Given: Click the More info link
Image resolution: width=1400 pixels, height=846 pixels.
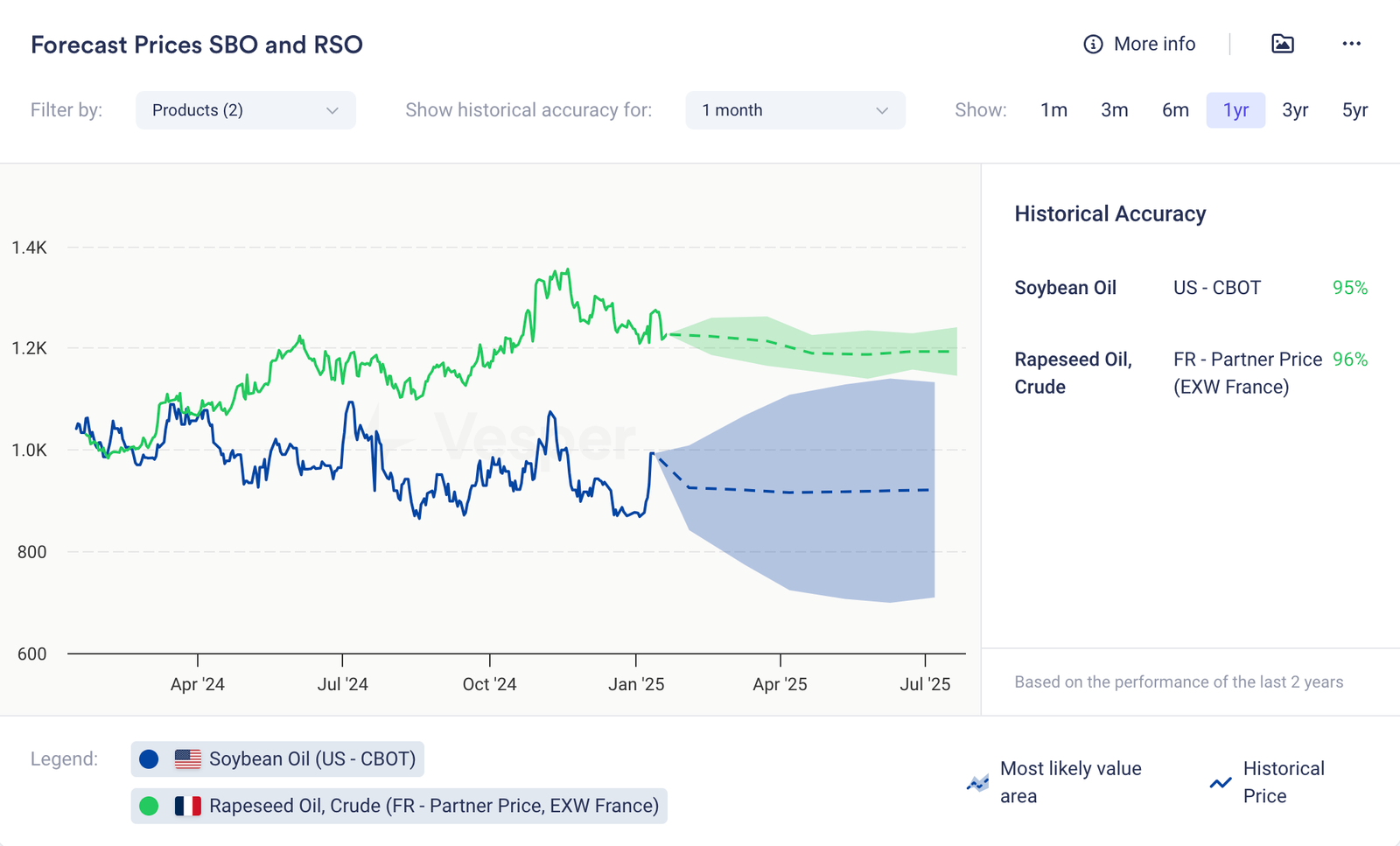Looking at the screenshot, I should (1154, 44).
